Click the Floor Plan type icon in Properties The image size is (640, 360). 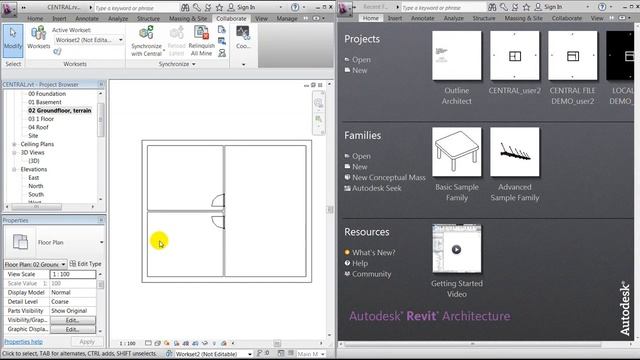click(20, 242)
